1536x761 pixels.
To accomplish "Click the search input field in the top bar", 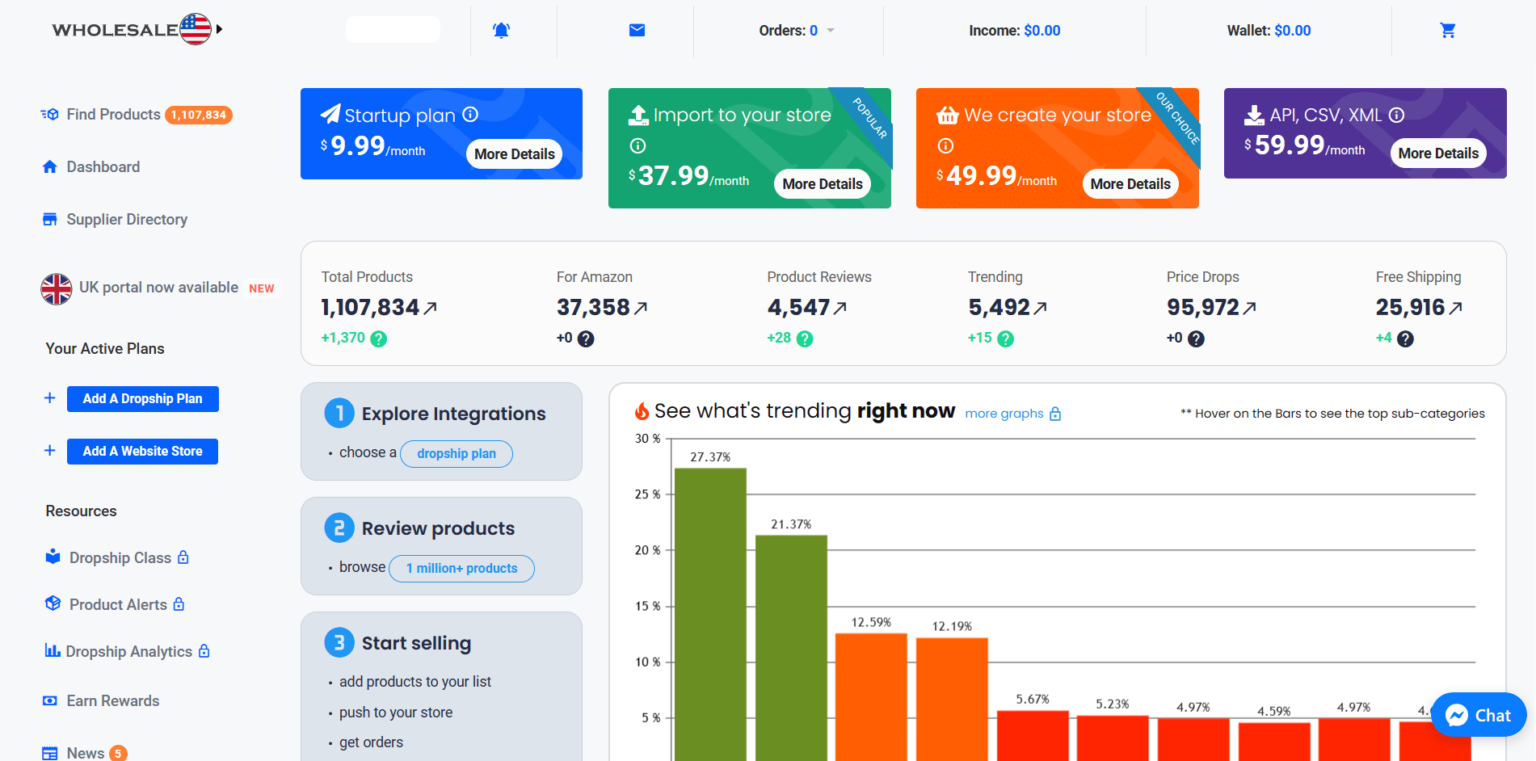I will tap(392, 29).
